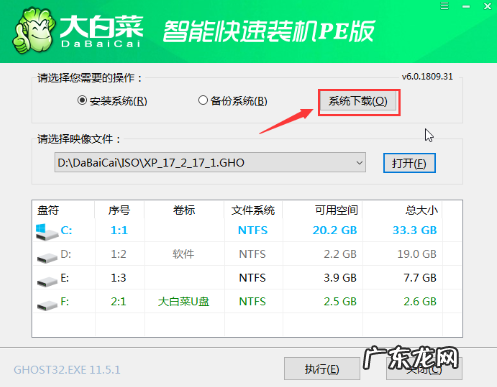This screenshot has width=497, height=387.
Task: Click partition number 1:1
Action: coord(119,230)
